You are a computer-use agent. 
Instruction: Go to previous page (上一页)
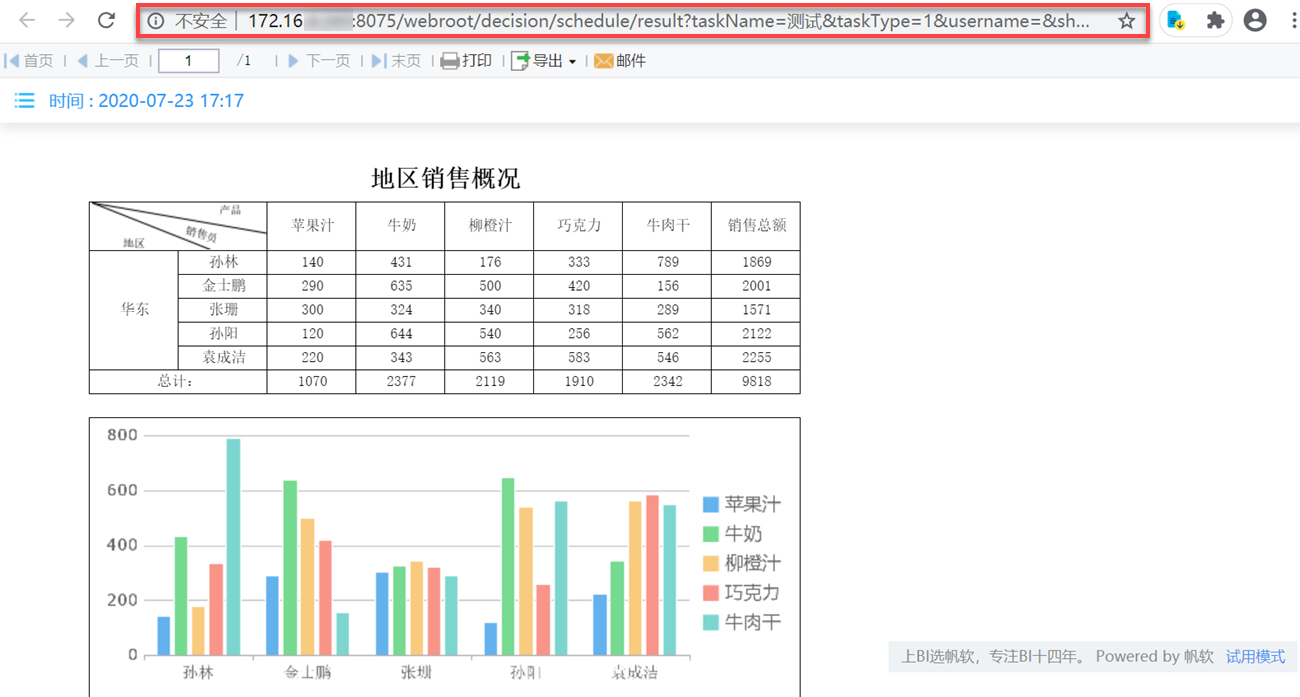[x=108, y=61]
